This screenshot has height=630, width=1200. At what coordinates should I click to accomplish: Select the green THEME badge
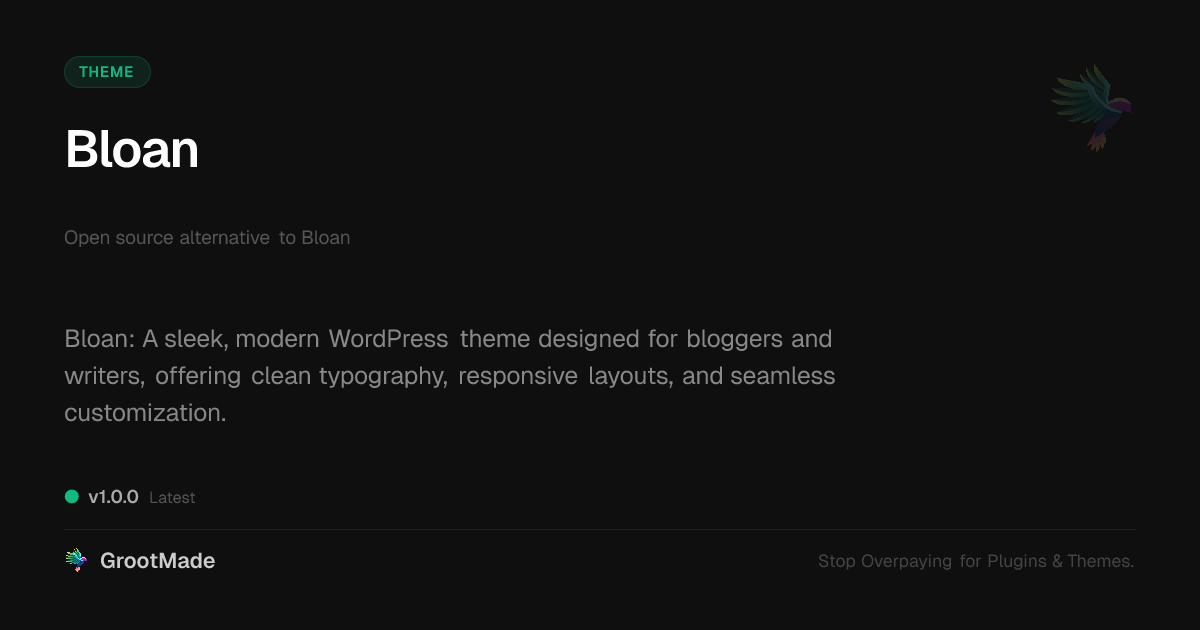[107, 72]
